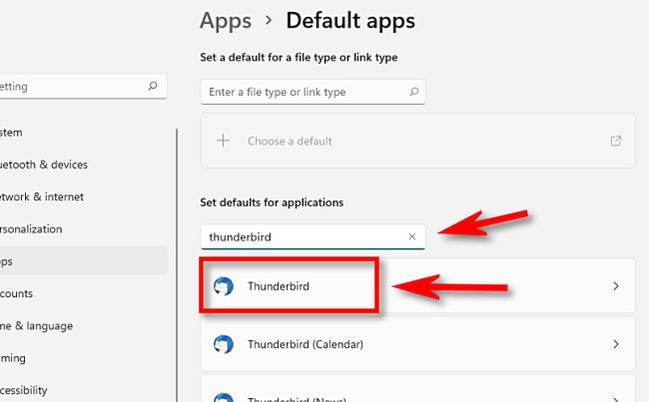Open the Choose a default external link icon
Viewport: 649px width, 402px height.
coord(616,141)
